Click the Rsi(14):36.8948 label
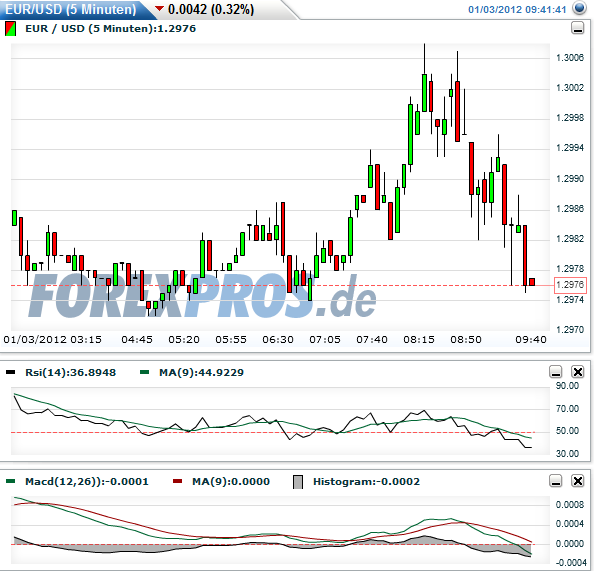The image size is (596, 571). click(71, 373)
